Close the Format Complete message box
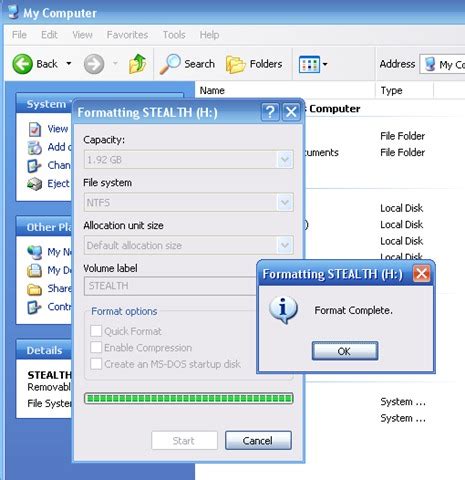The width and height of the screenshot is (465, 480). click(421, 274)
